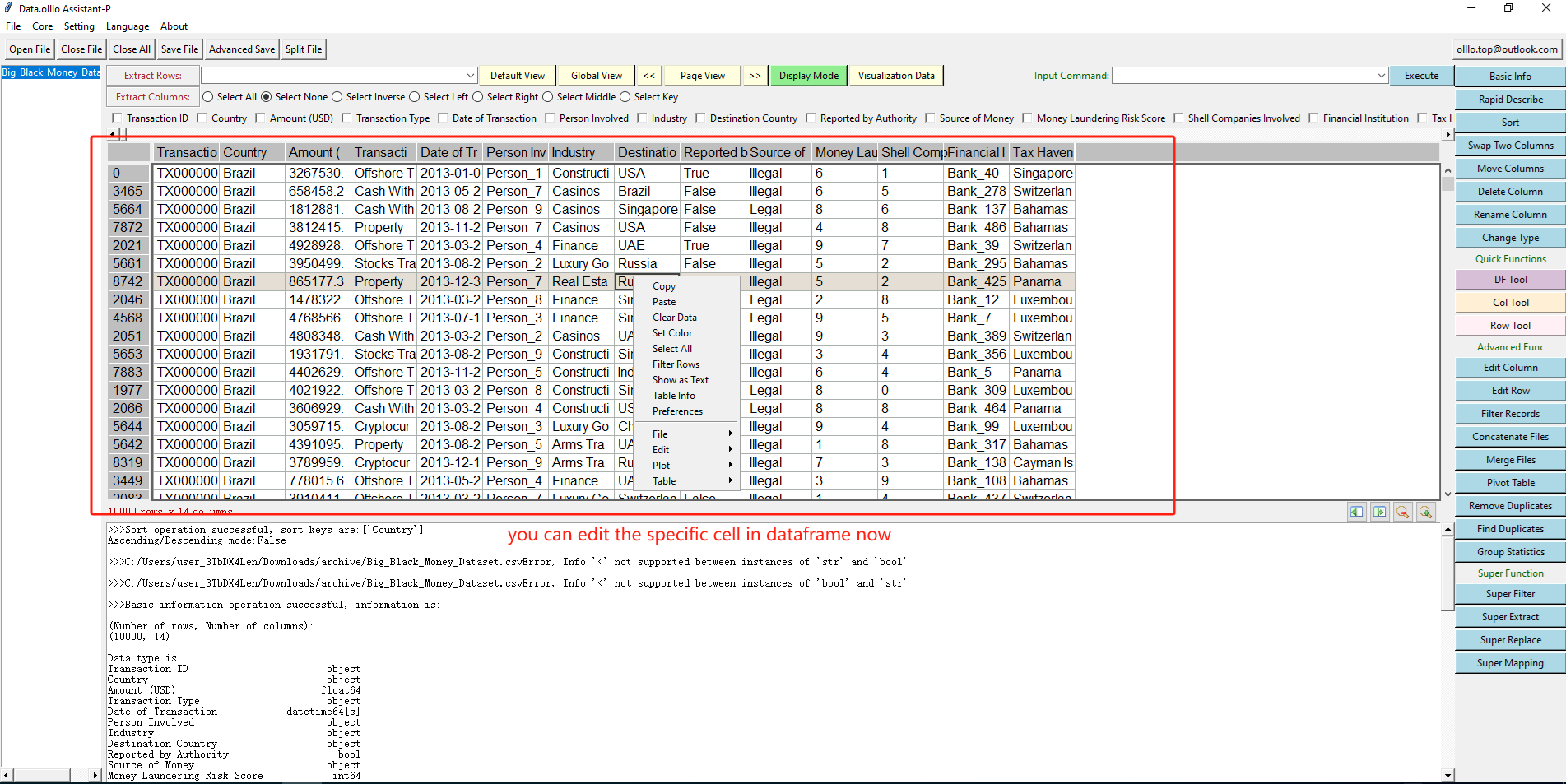Choose the Select All radio button
Viewport: 1566px width, 784px height.
207,97
